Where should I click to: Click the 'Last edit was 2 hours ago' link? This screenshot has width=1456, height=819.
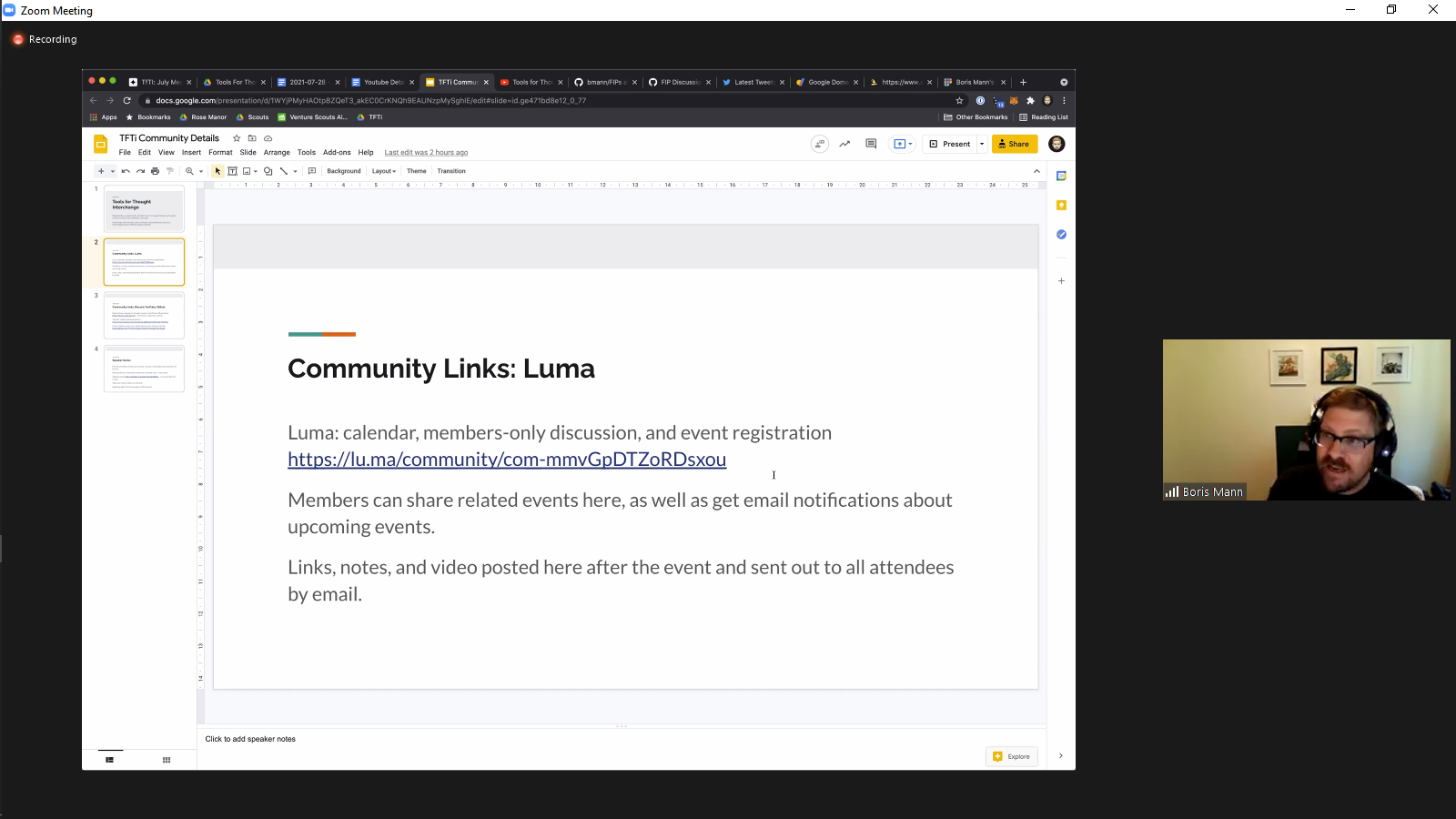click(x=426, y=153)
